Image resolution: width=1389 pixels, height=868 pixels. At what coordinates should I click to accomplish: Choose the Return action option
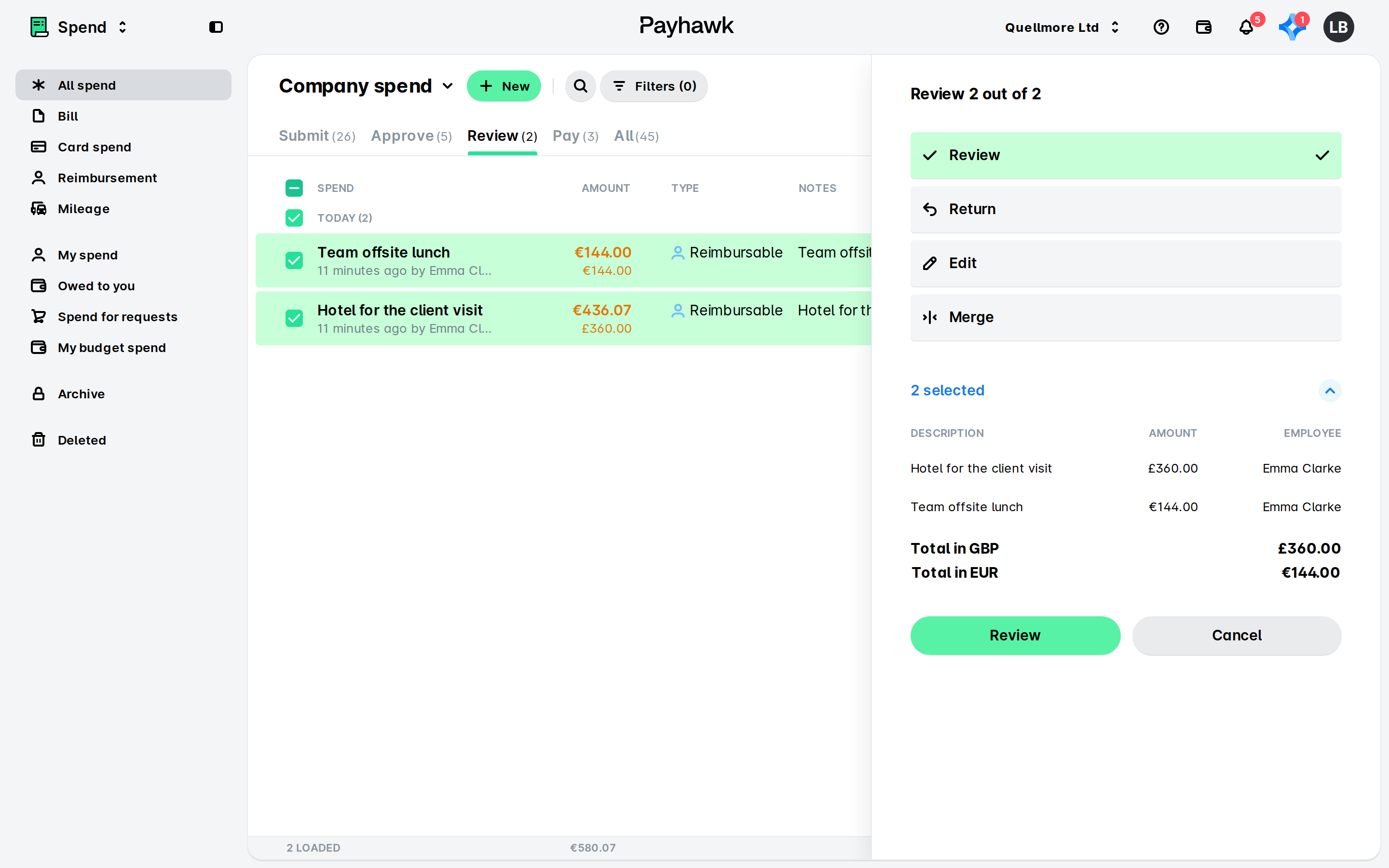(x=1126, y=209)
